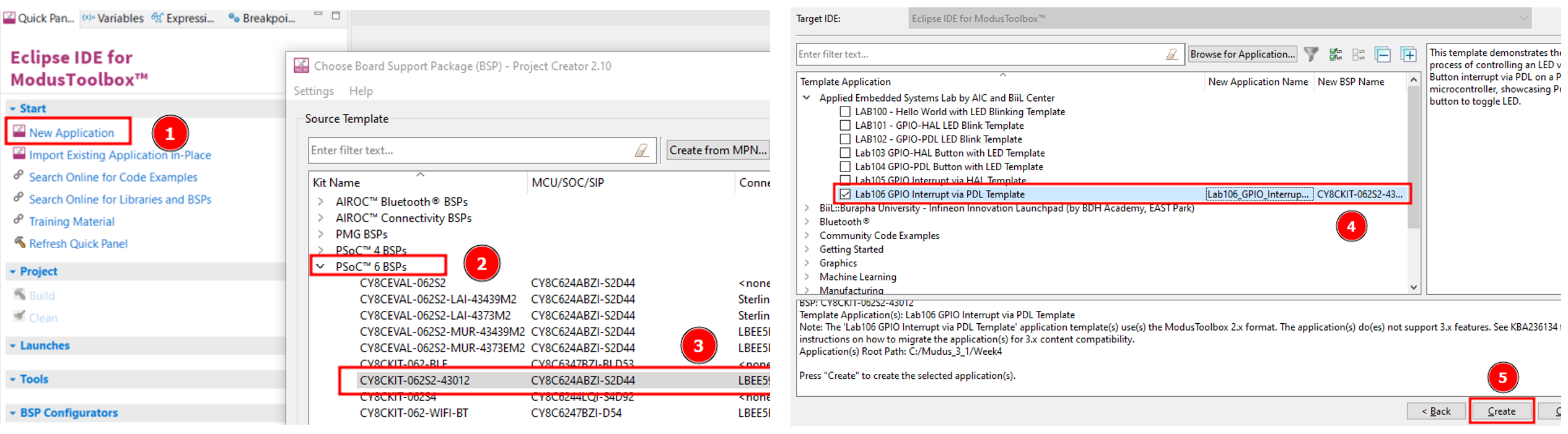This screenshot has width=1568, height=434.
Task: Minimize the Quick Panel view
Action: (x=318, y=14)
